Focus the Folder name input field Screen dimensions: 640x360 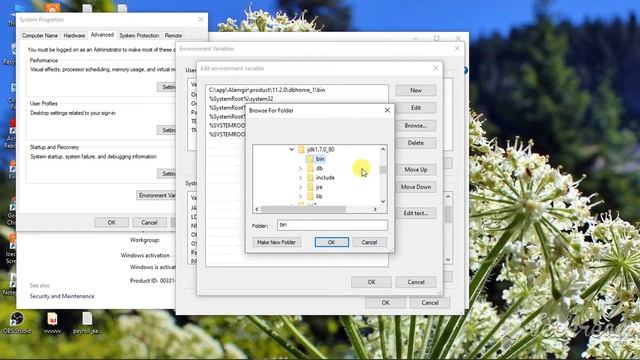point(332,225)
